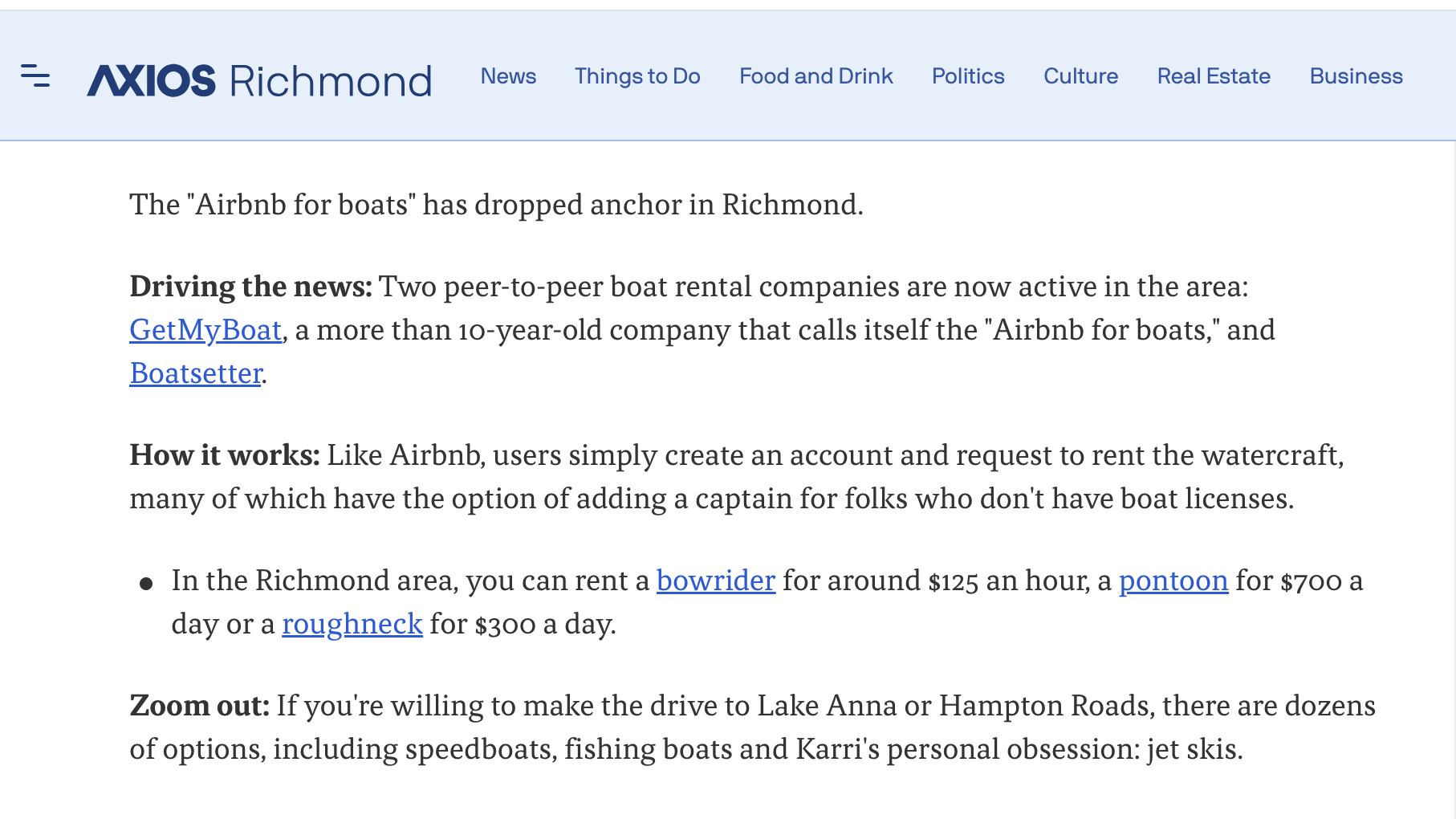Open the Culture section
Image resolution: width=1456 pixels, height=819 pixels.
(x=1080, y=76)
